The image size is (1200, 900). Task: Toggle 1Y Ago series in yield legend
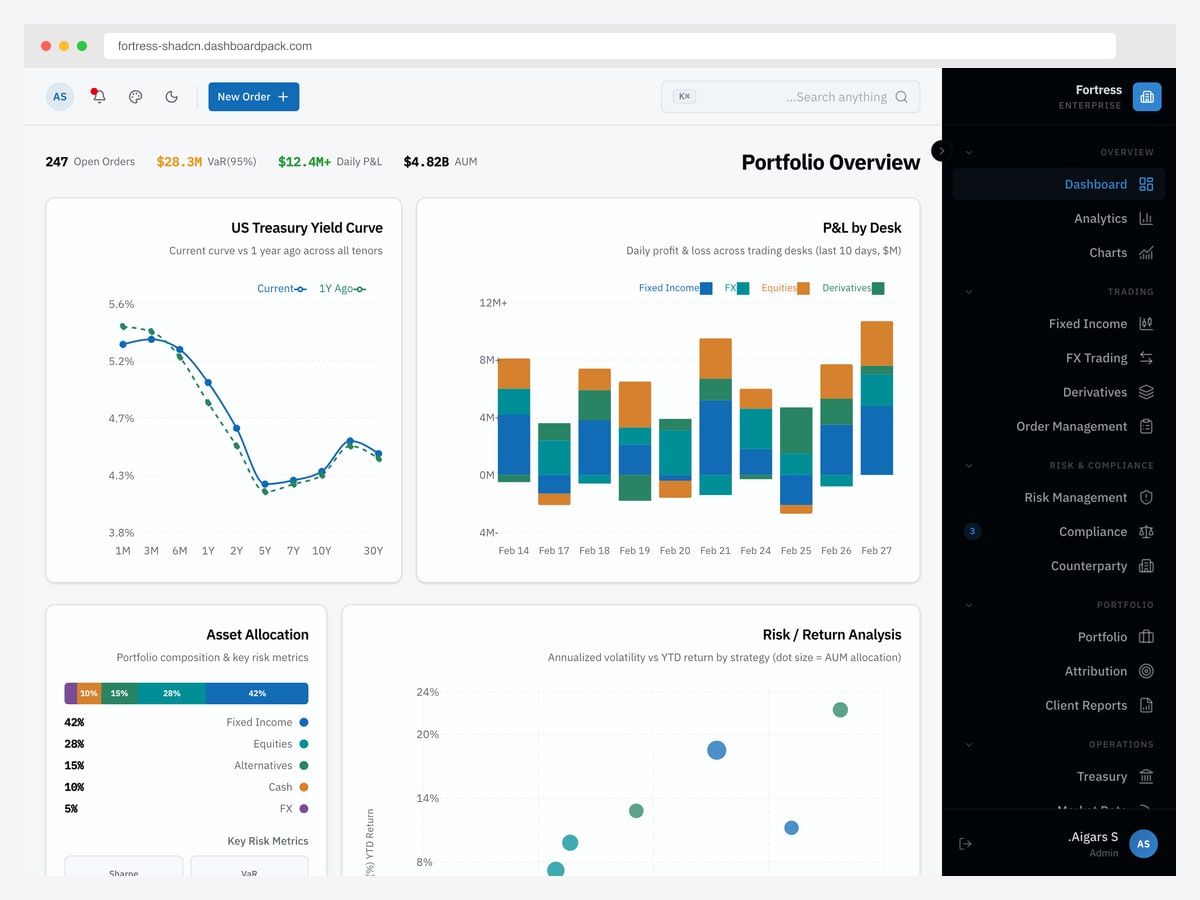click(x=342, y=289)
